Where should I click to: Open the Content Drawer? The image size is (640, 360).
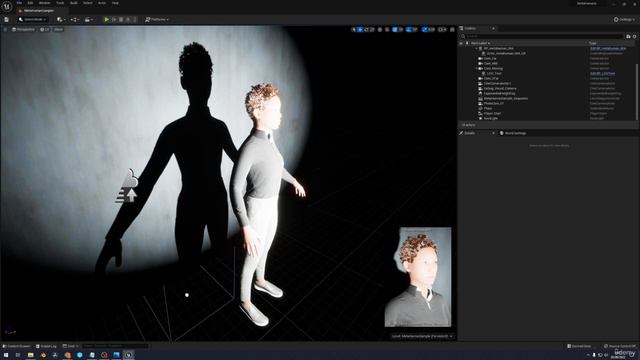tap(16, 346)
